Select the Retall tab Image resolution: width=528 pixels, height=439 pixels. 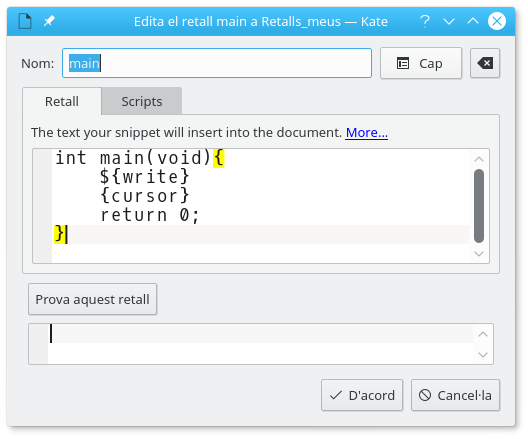tap(62, 101)
